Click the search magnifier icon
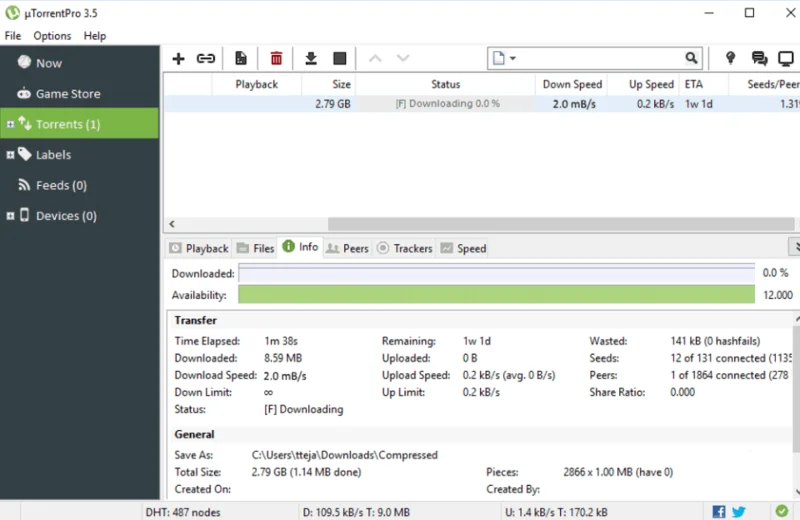Screen dimensions: 800x520 (691, 58)
